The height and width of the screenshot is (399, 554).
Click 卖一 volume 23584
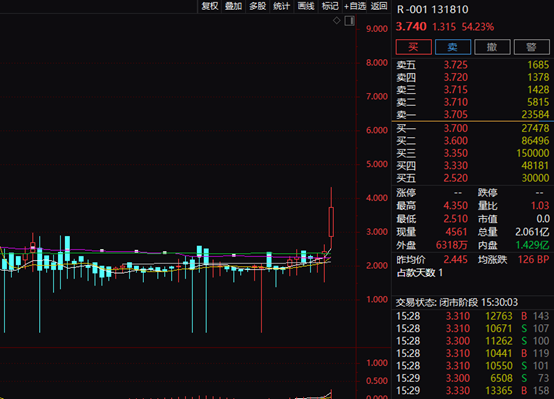click(535, 115)
